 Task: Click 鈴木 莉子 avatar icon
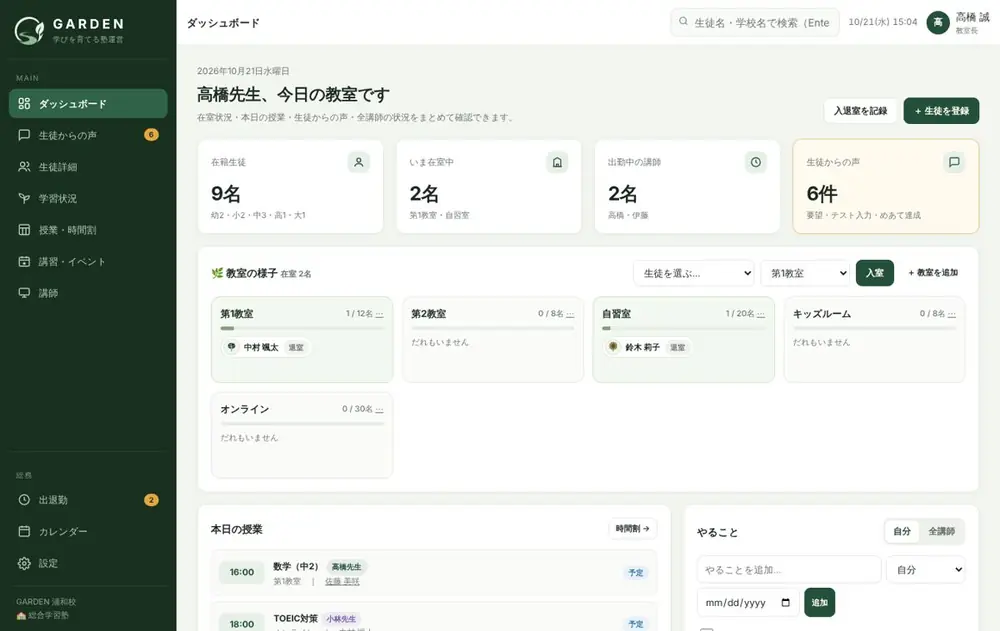(x=613, y=347)
